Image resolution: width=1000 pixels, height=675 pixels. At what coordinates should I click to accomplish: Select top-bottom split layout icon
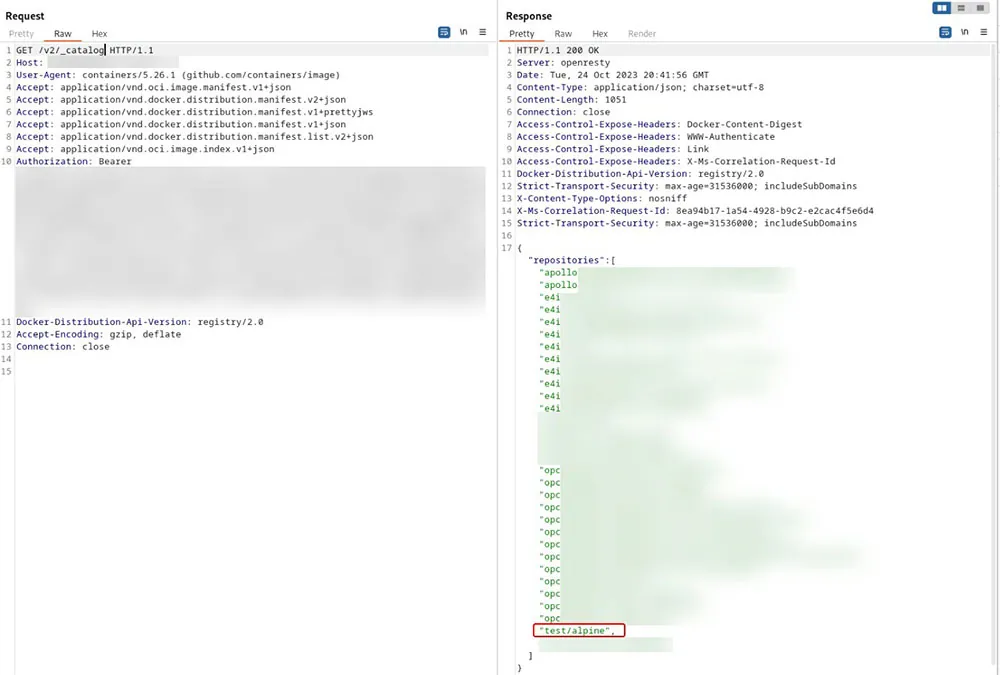pyautogui.click(x=961, y=8)
